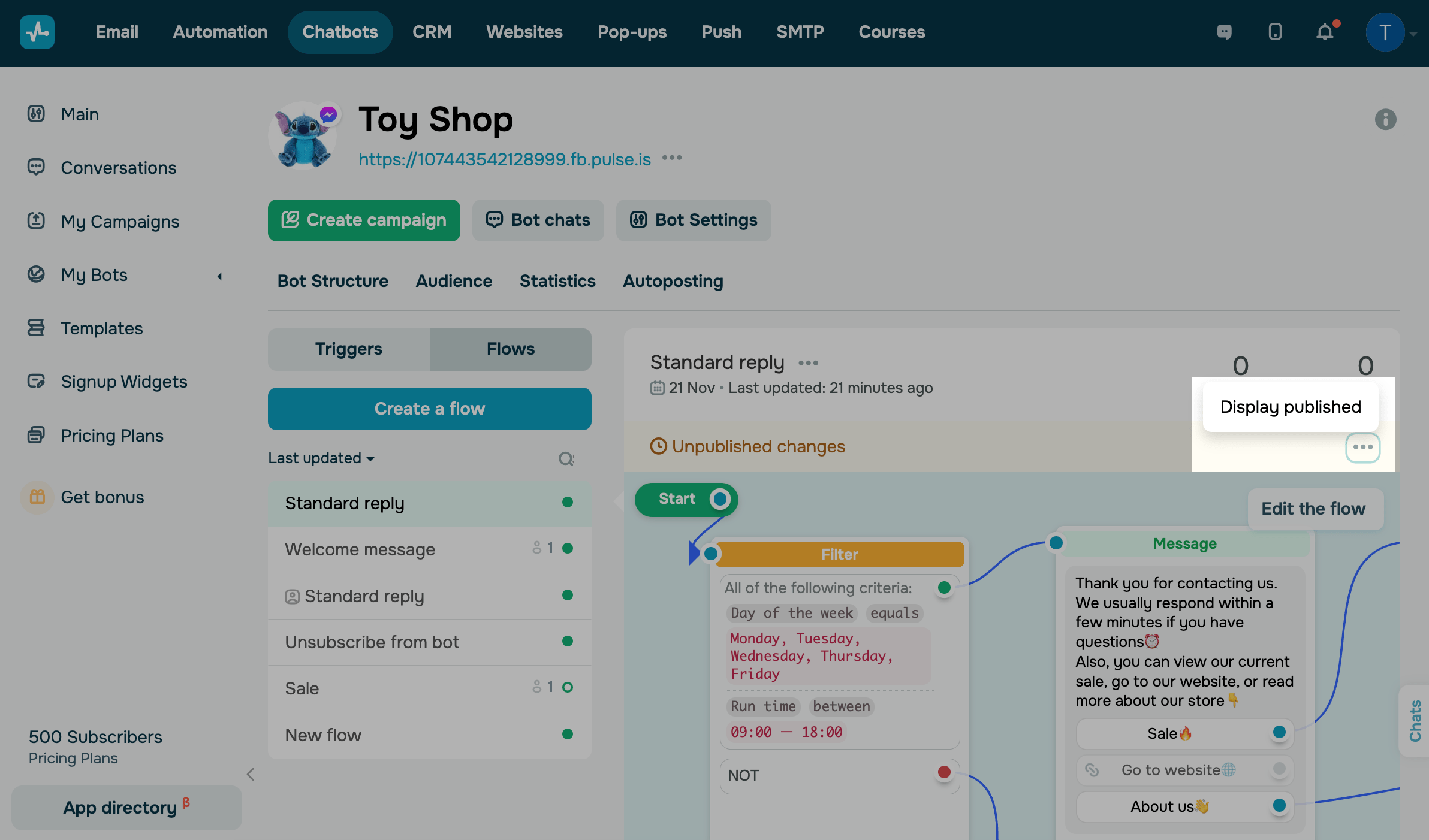Click the Create a flow button
Screen dimensions: 1429x840
coord(429,409)
